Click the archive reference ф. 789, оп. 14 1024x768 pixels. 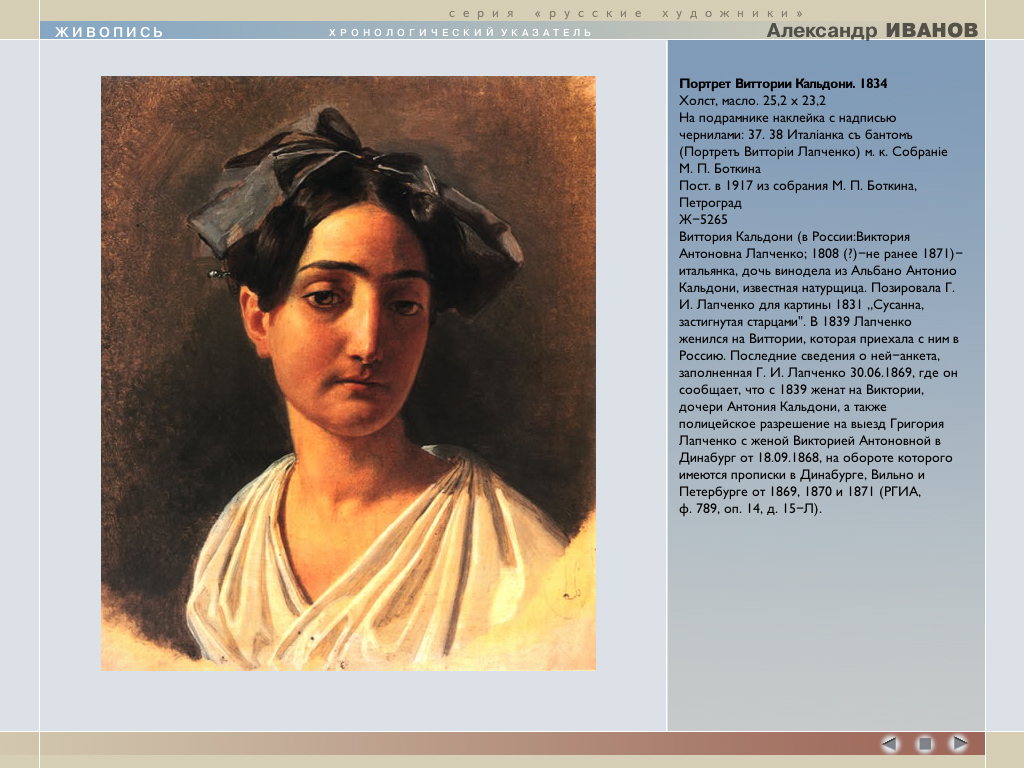click(x=749, y=509)
